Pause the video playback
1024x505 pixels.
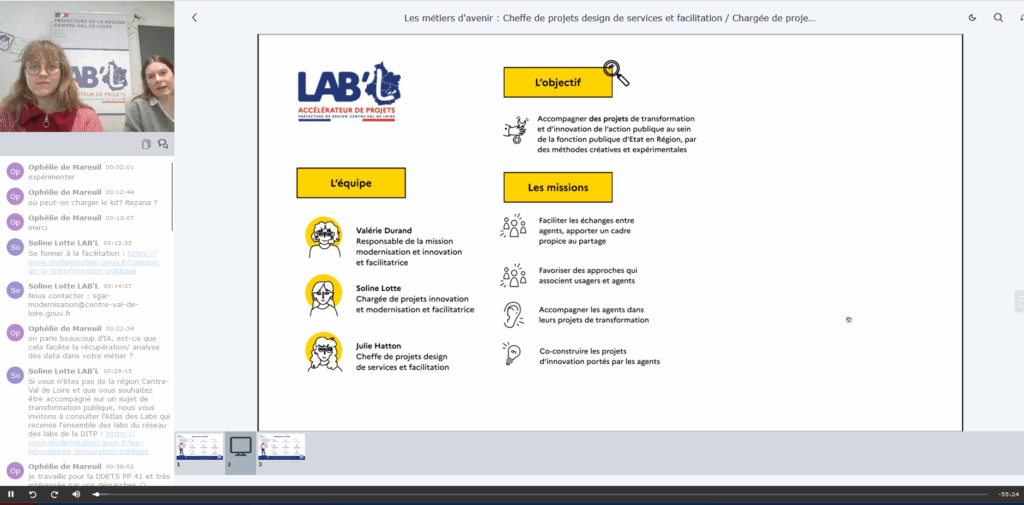click(x=10, y=495)
